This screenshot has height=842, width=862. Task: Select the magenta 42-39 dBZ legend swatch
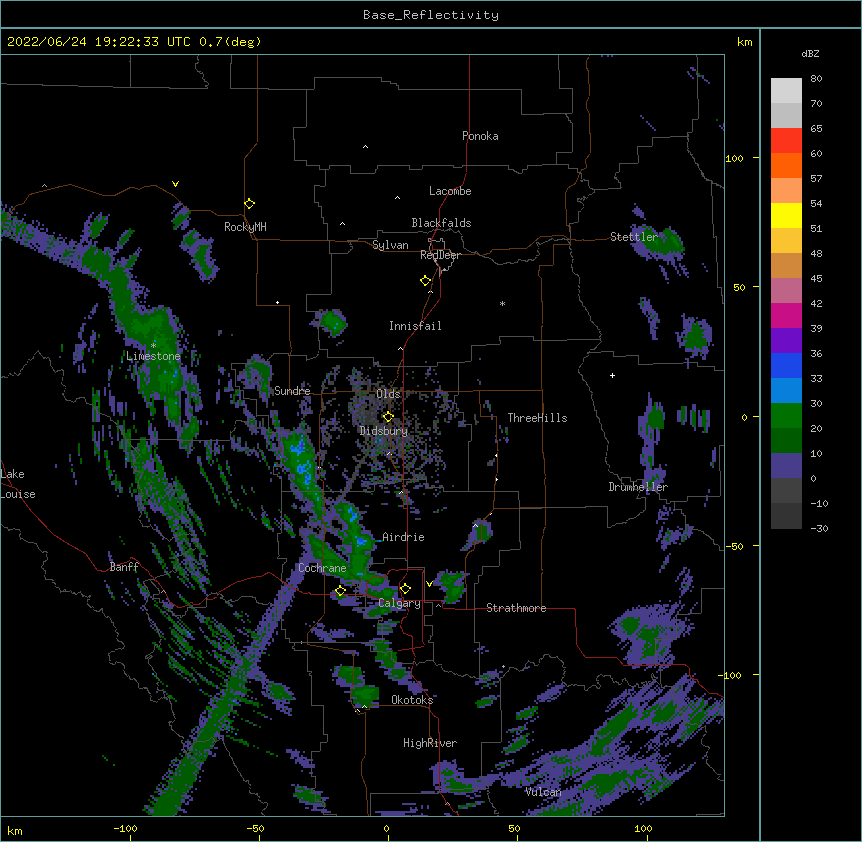pos(786,315)
